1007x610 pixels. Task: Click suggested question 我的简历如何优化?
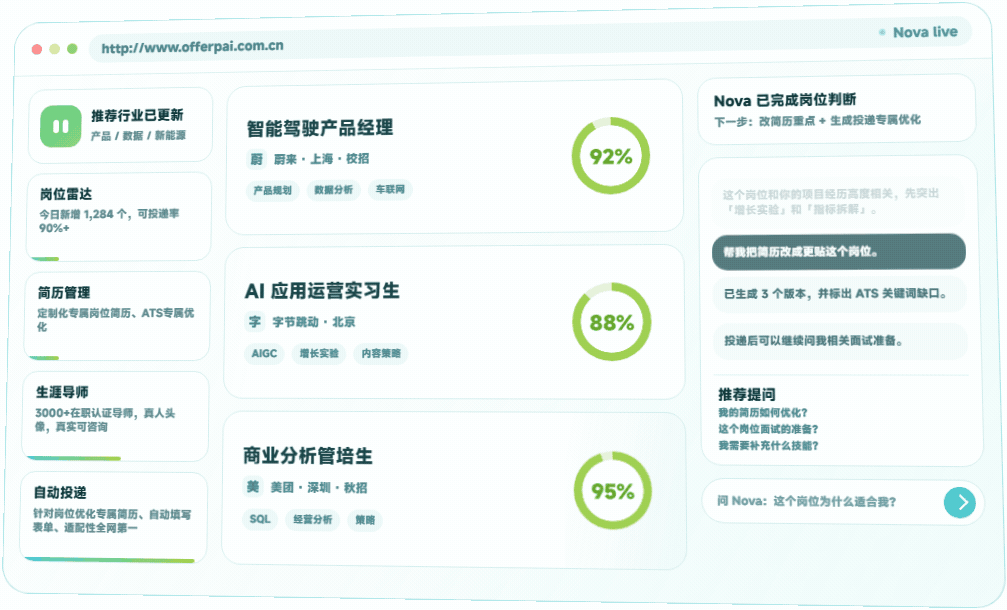click(x=763, y=413)
